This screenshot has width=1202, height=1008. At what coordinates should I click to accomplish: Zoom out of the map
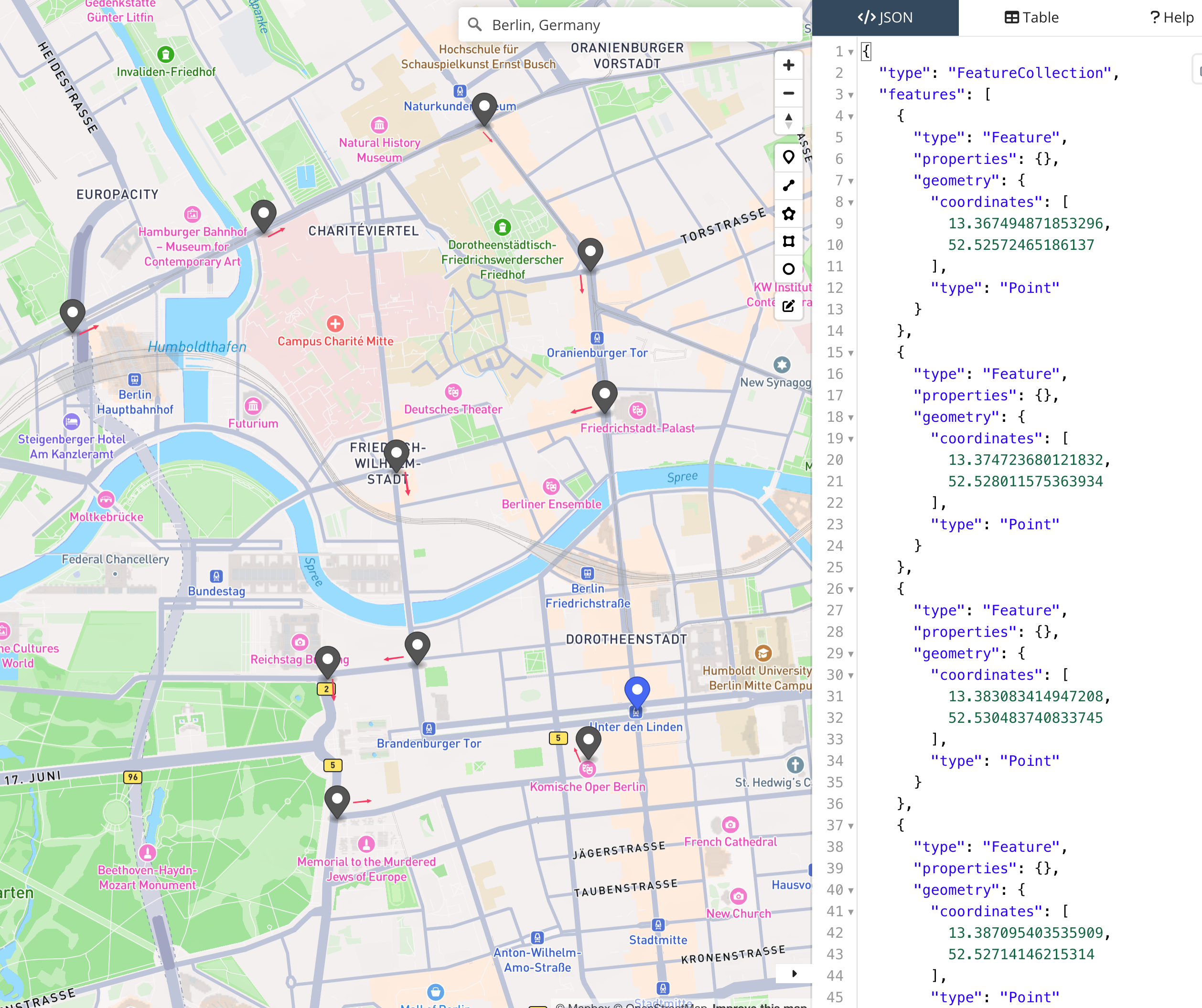[788, 93]
